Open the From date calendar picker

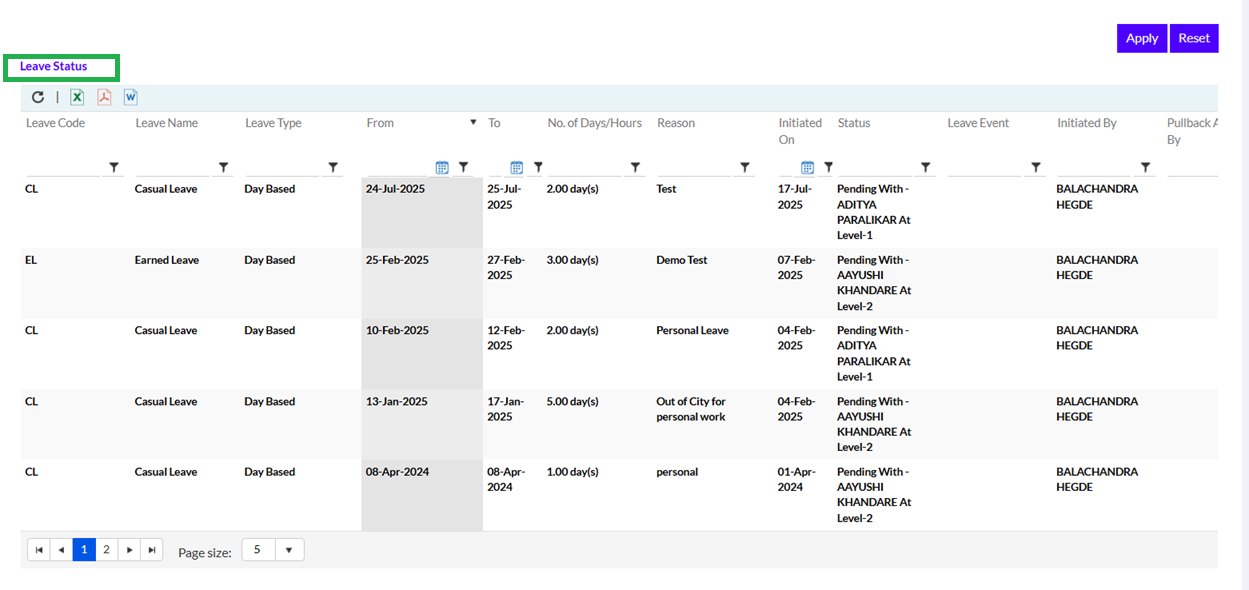pyautogui.click(x=442, y=168)
